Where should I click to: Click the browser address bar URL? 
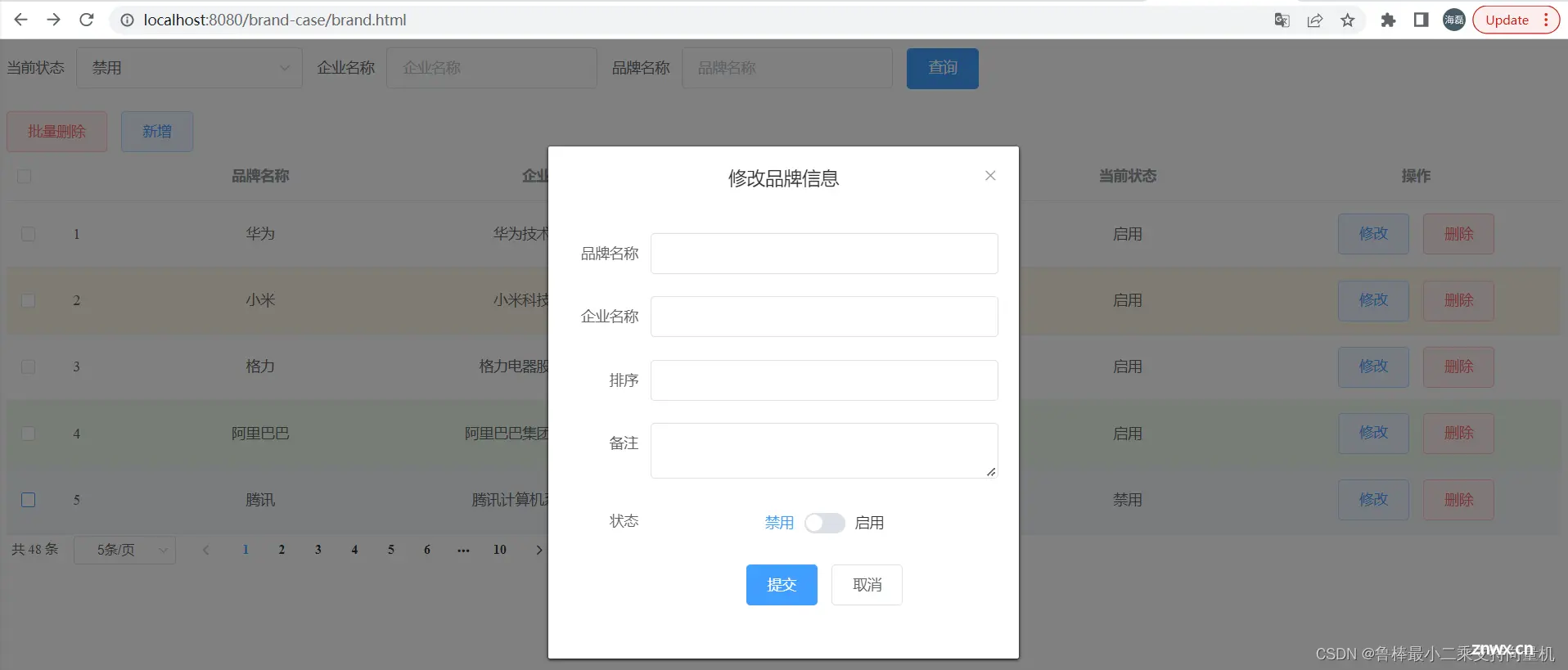click(x=275, y=20)
